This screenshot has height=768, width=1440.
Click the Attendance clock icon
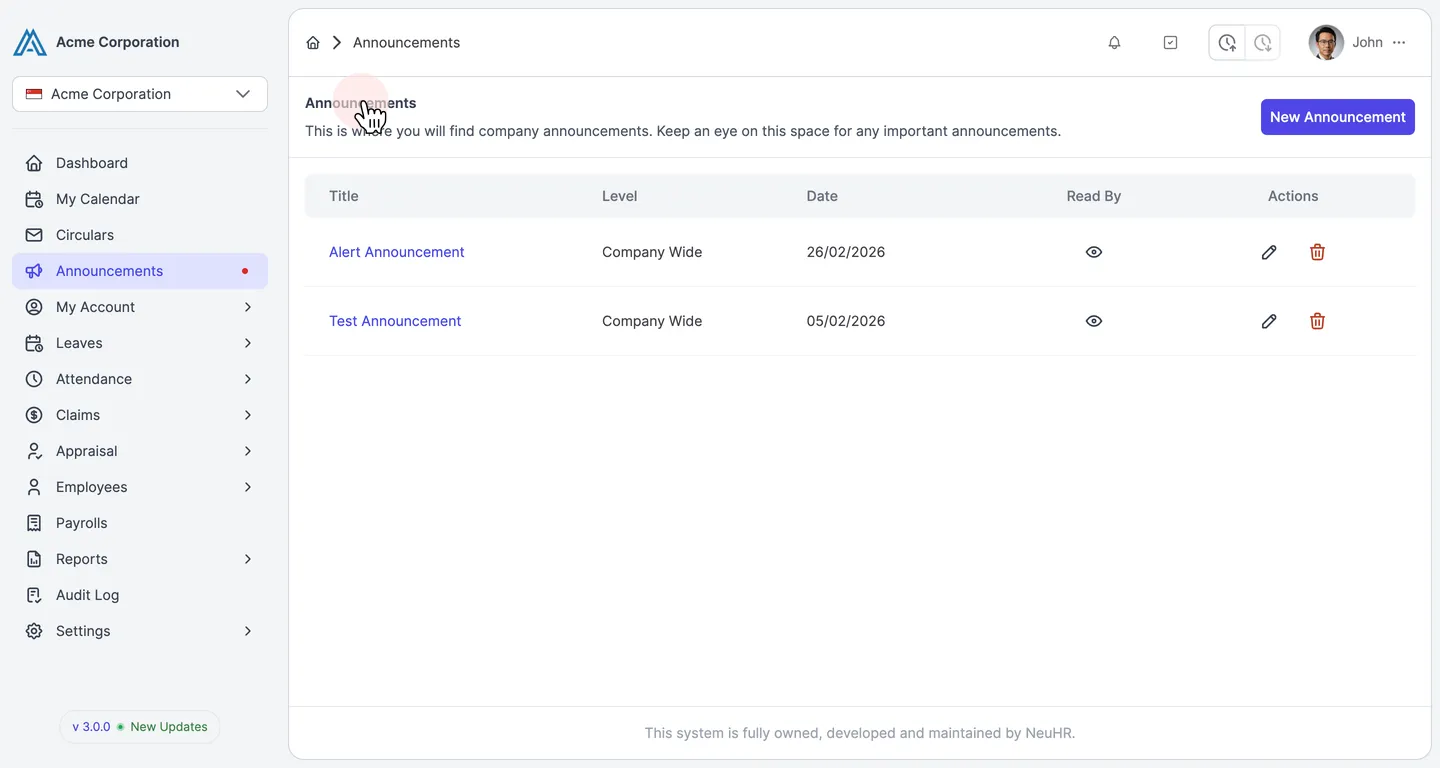point(34,379)
